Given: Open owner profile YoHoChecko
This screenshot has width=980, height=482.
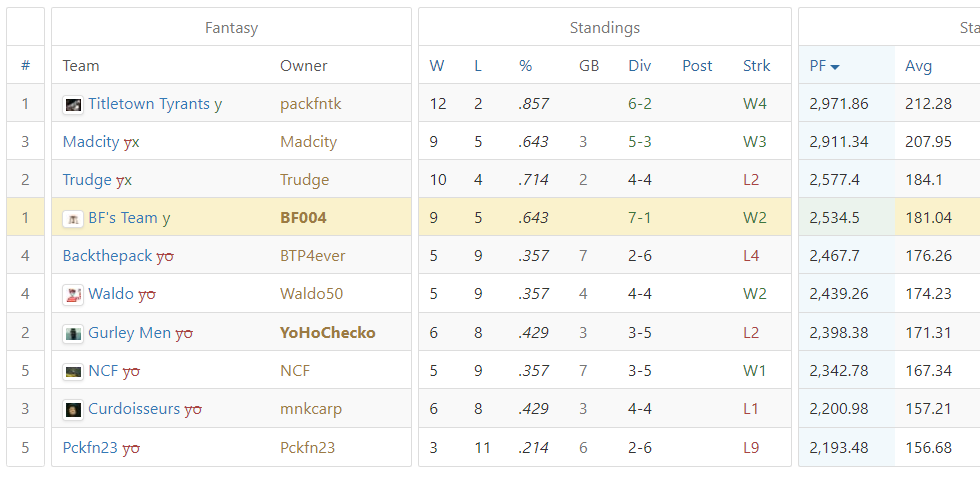Looking at the screenshot, I should [328, 333].
